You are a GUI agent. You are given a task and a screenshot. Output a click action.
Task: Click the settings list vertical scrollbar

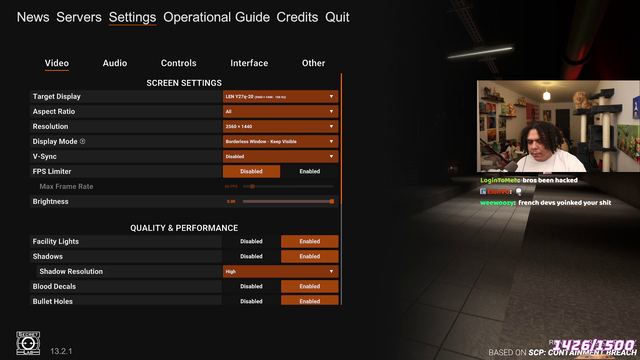[x=341, y=189]
